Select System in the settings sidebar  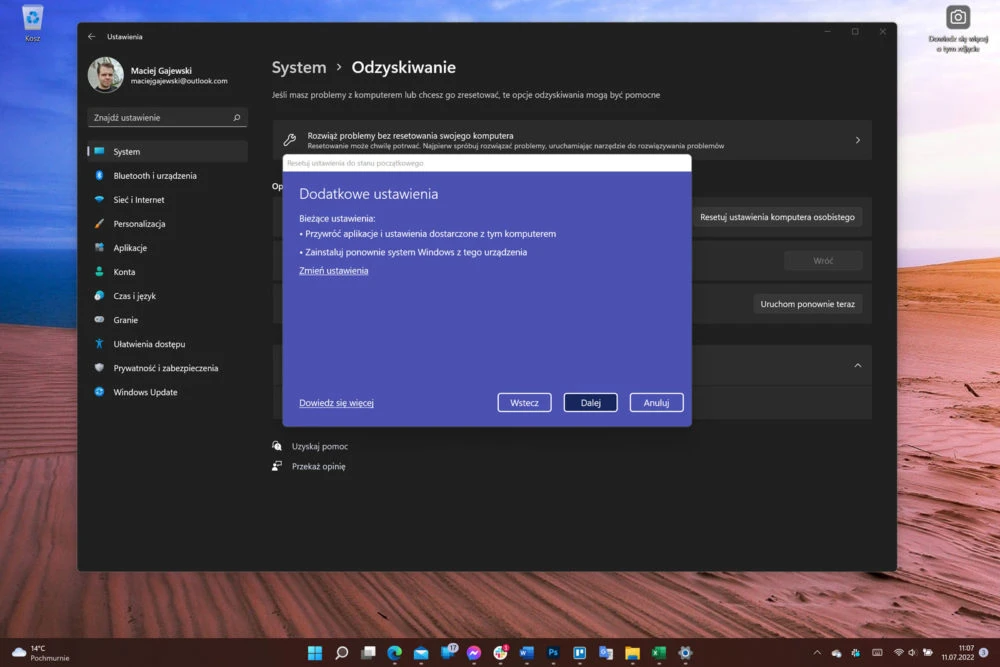[168, 152]
